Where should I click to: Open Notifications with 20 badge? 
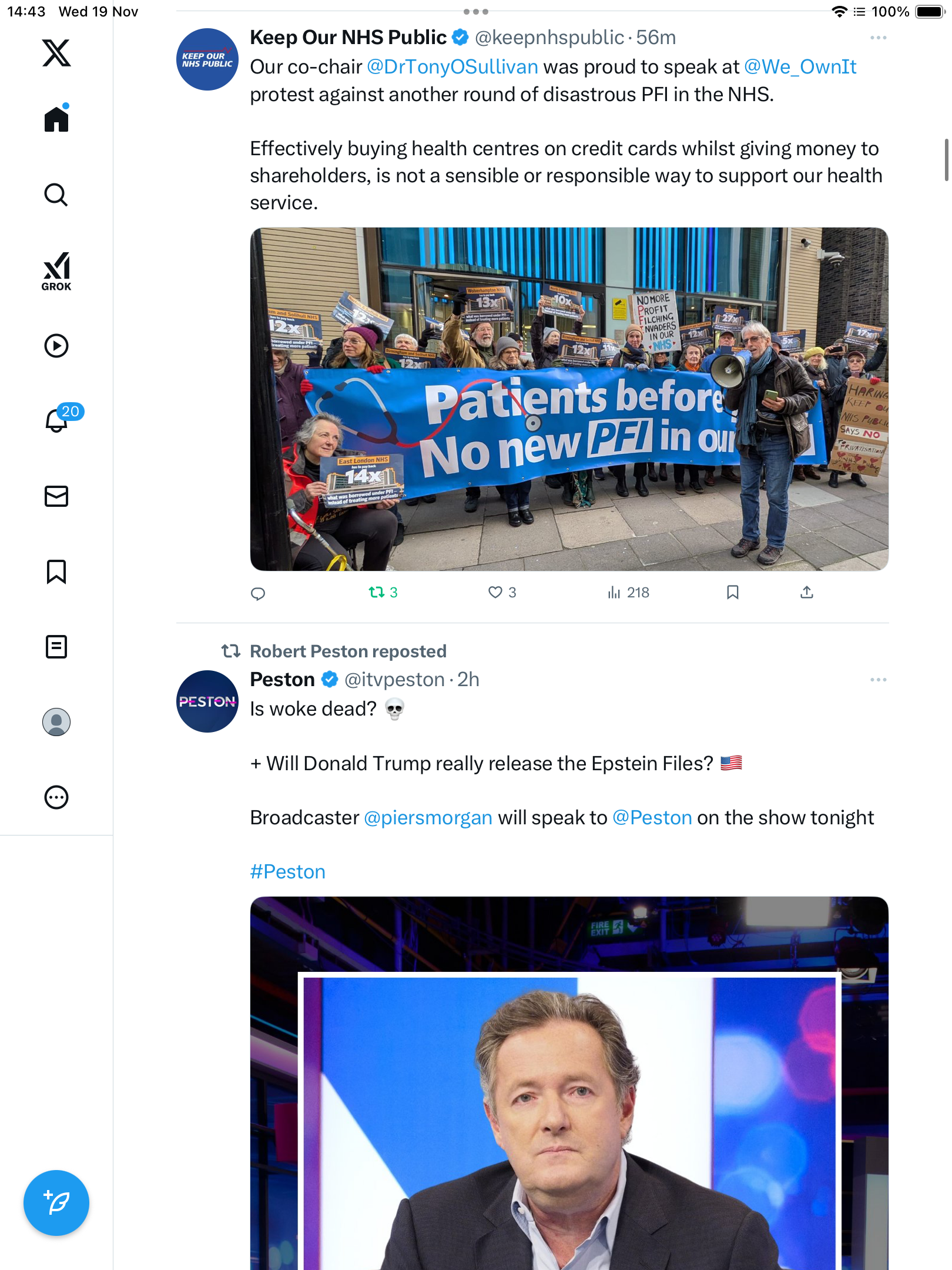[x=58, y=420]
